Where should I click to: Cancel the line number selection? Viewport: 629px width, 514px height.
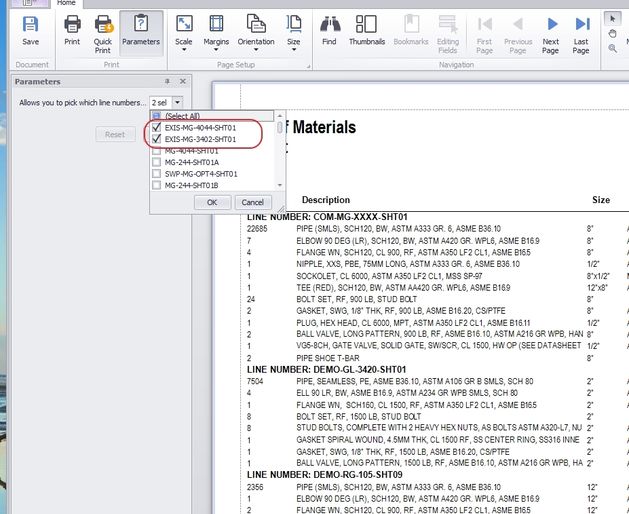coord(253,202)
